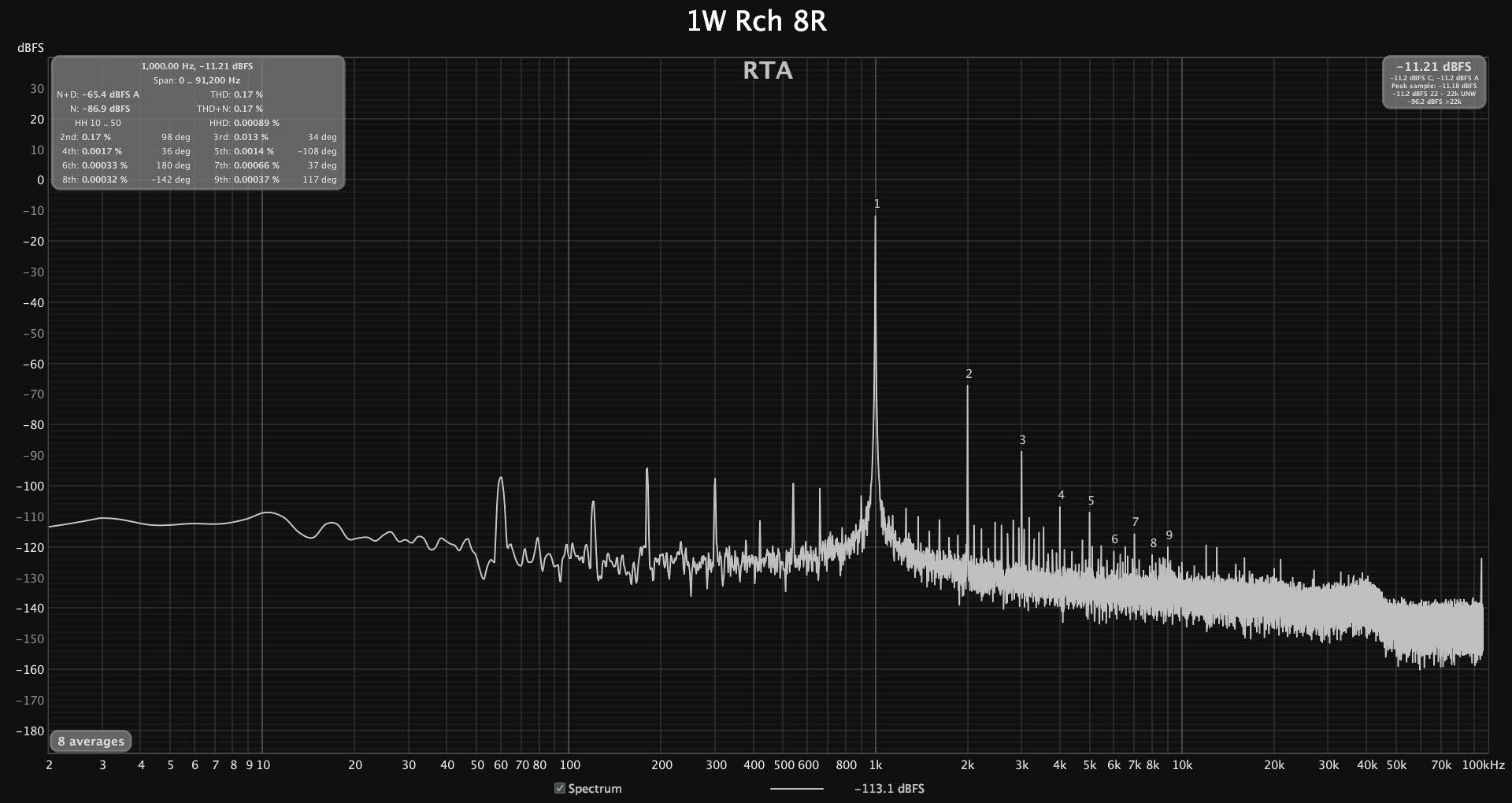The width and height of the screenshot is (1512, 803).
Task: Click the 5th harmonic 0.0014 % entry
Action: (x=244, y=151)
